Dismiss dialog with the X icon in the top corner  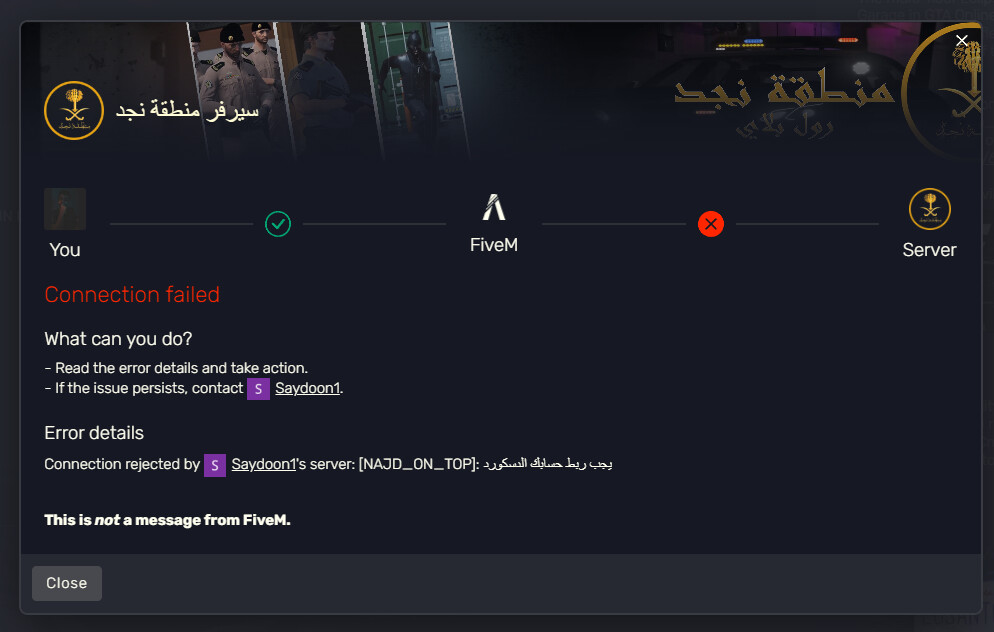pyautogui.click(x=962, y=41)
